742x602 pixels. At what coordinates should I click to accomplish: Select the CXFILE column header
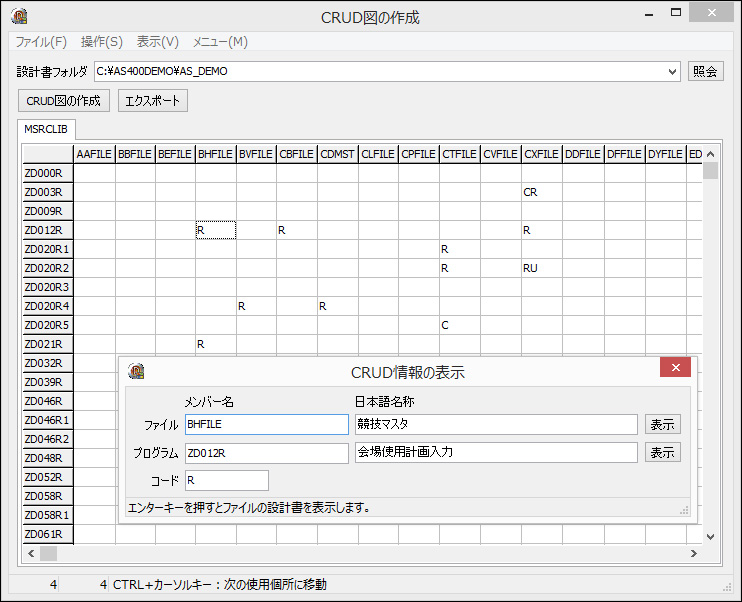[542, 154]
